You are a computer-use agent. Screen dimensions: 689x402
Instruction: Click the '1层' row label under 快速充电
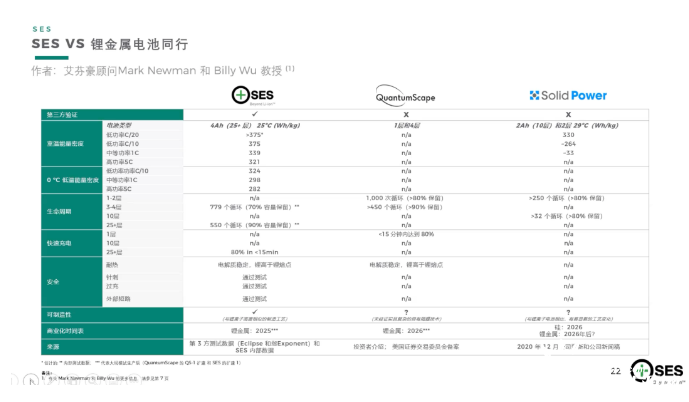tap(111, 234)
